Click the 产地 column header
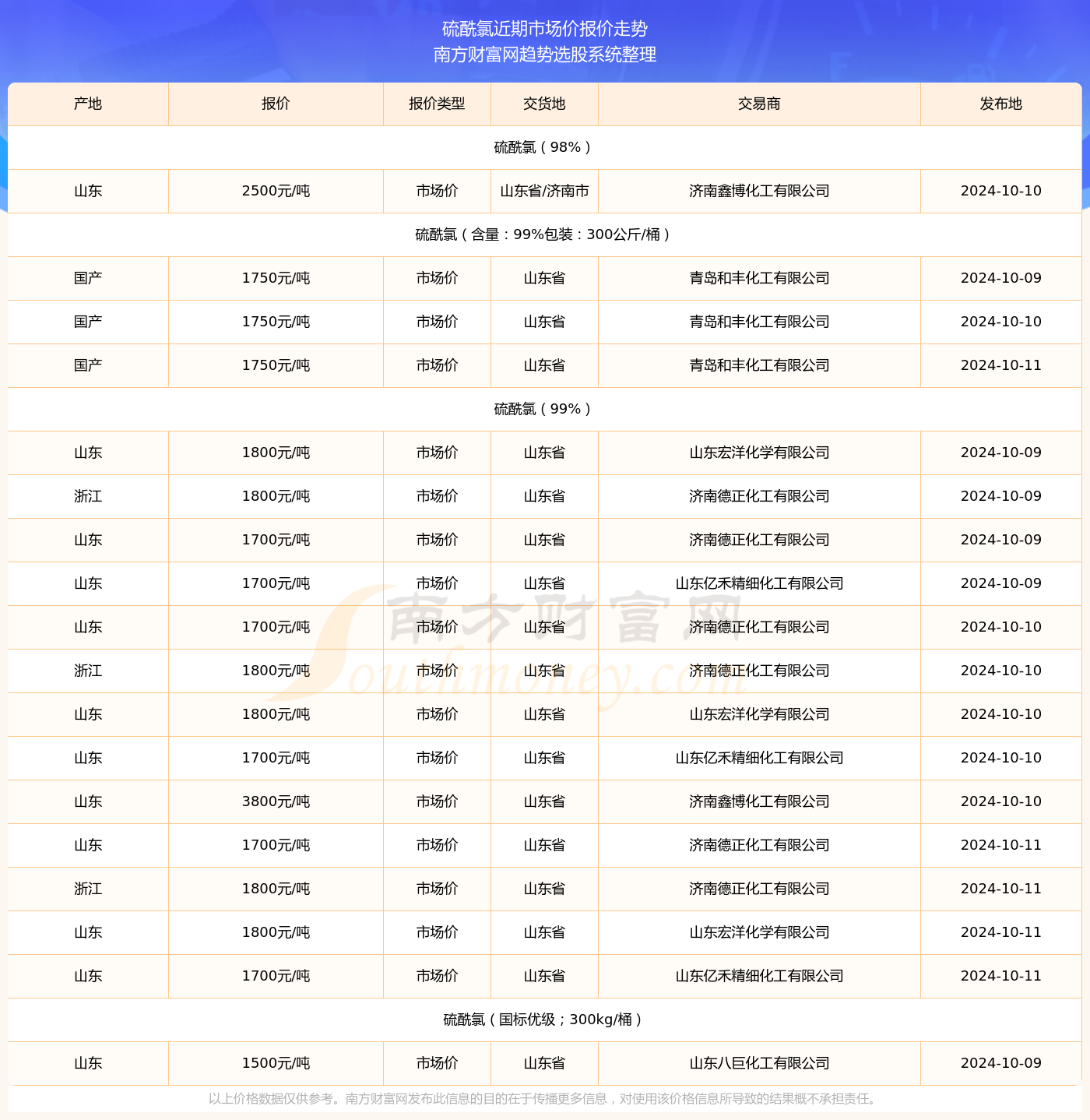The height and width of the screenshot is (1120, 1090). (88, 104)
